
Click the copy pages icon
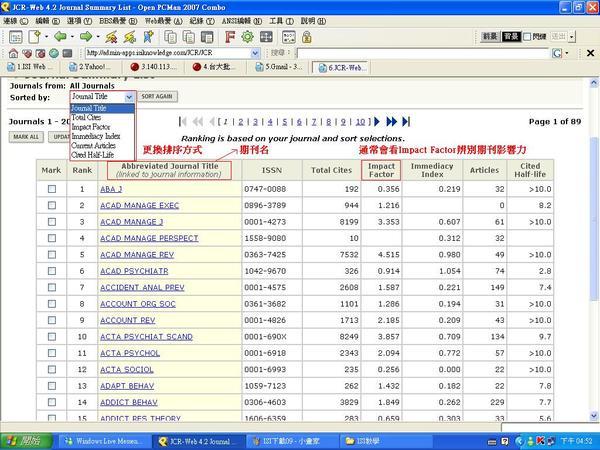click(x=170, y=37)
